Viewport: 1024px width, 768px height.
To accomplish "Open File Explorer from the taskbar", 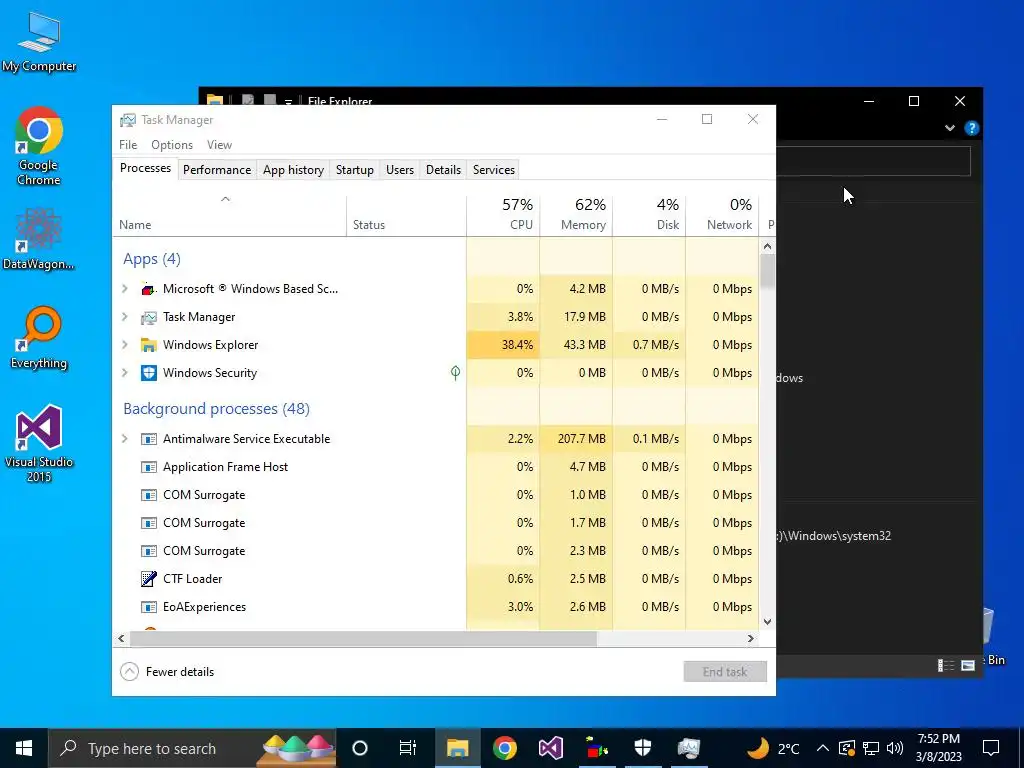I will pyautogui.click(x=458, y=748).
